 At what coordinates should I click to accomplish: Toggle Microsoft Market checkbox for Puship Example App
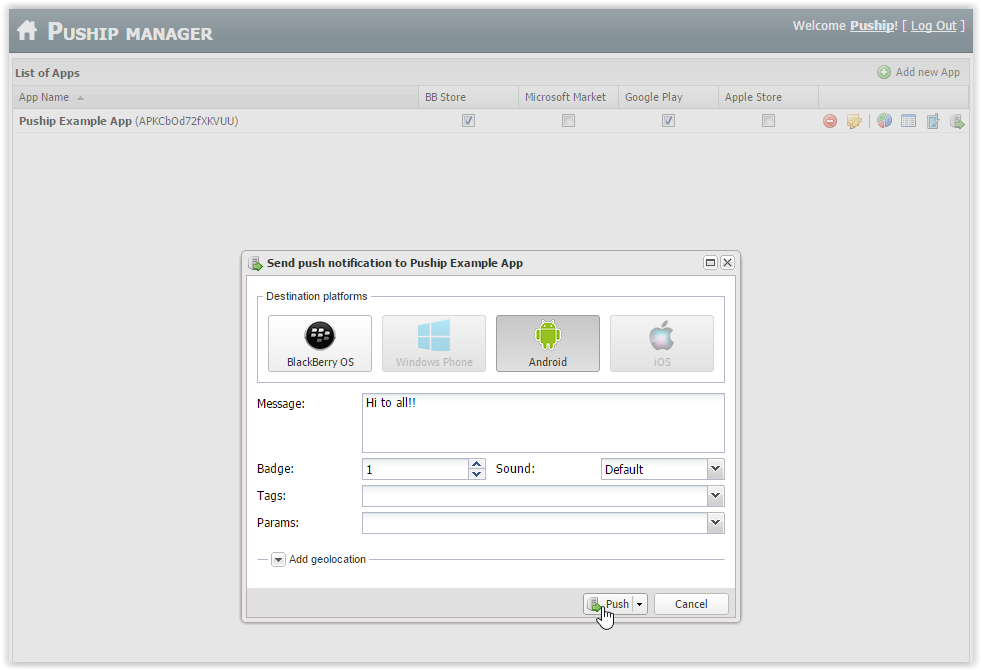tap(568, 121)
